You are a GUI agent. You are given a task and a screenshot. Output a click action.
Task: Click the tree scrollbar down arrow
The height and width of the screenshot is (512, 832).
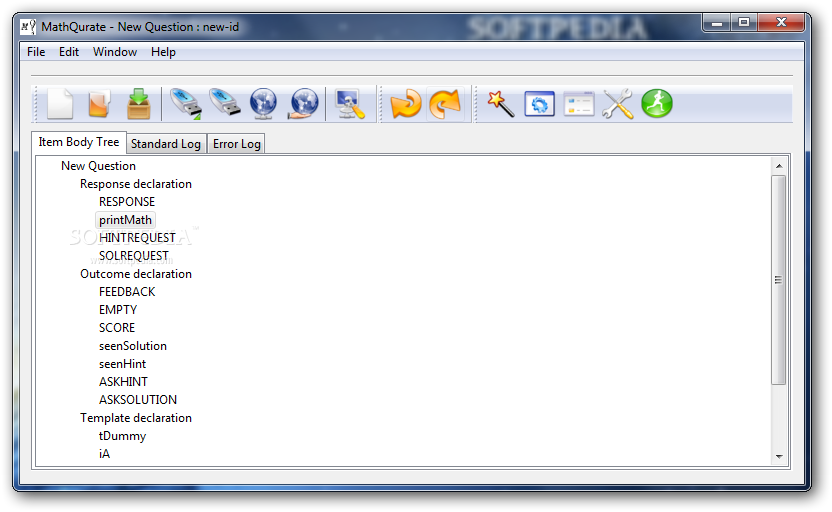(779, 456)
